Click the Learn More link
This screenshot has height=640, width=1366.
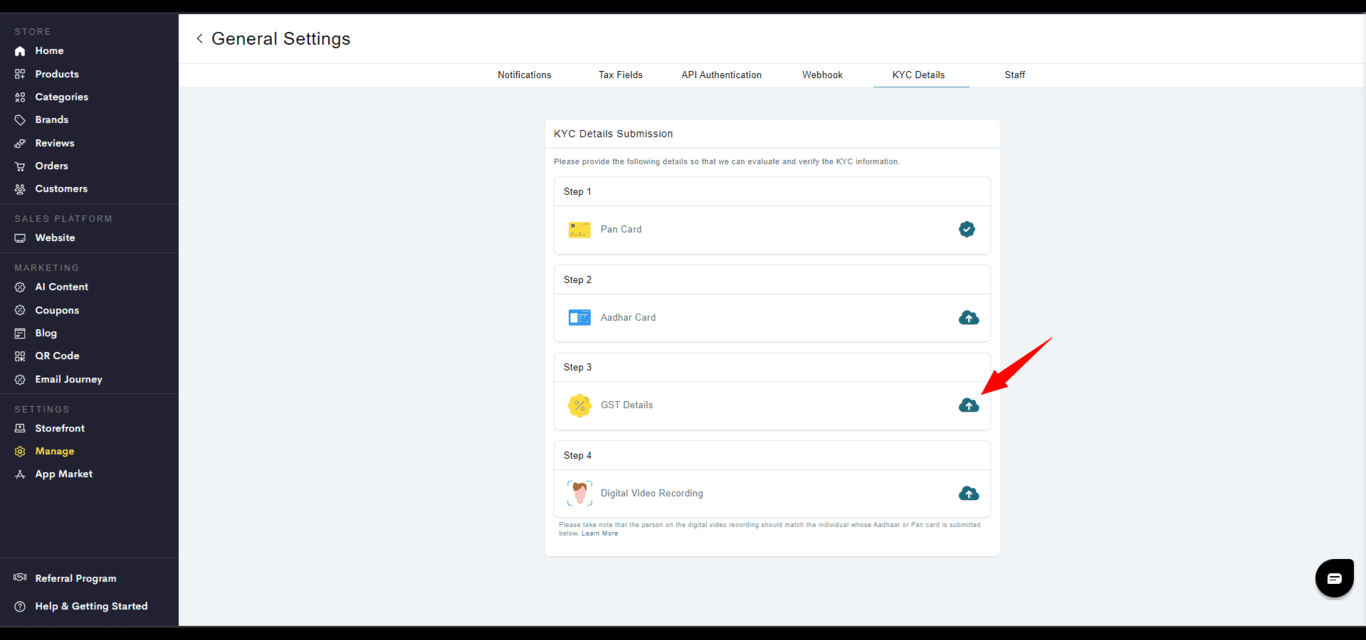tap(600, 534)
